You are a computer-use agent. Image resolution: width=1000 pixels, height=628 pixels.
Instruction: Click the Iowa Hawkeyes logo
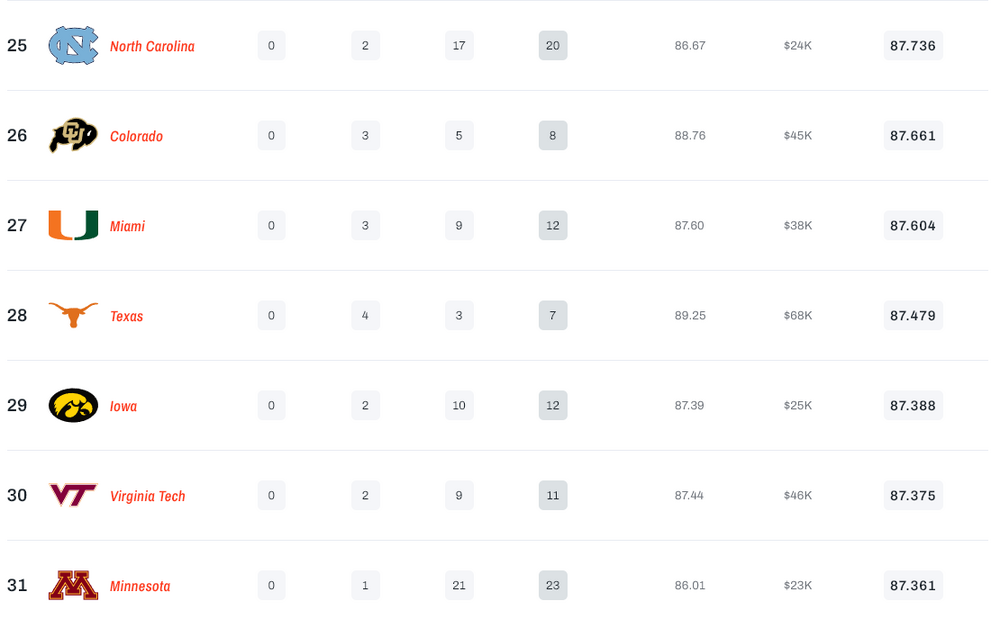[73, 406]
